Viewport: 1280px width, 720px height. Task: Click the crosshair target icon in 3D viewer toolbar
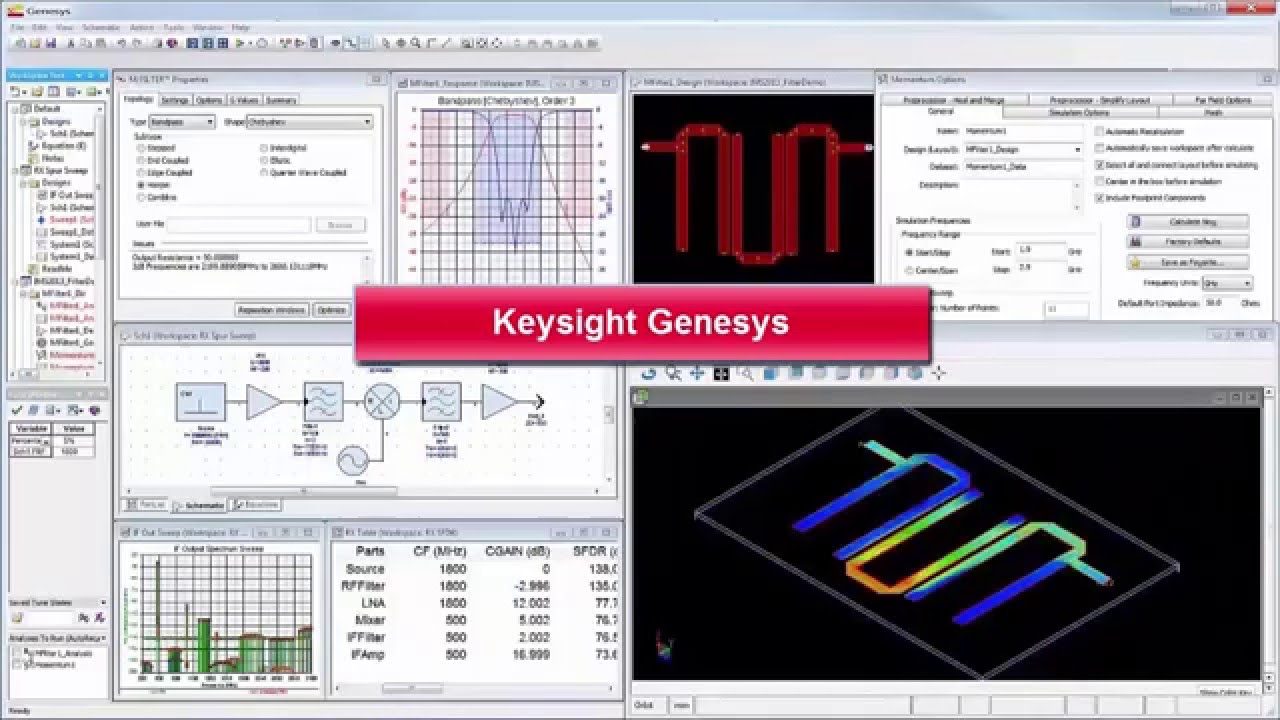(x=938, y=373)
